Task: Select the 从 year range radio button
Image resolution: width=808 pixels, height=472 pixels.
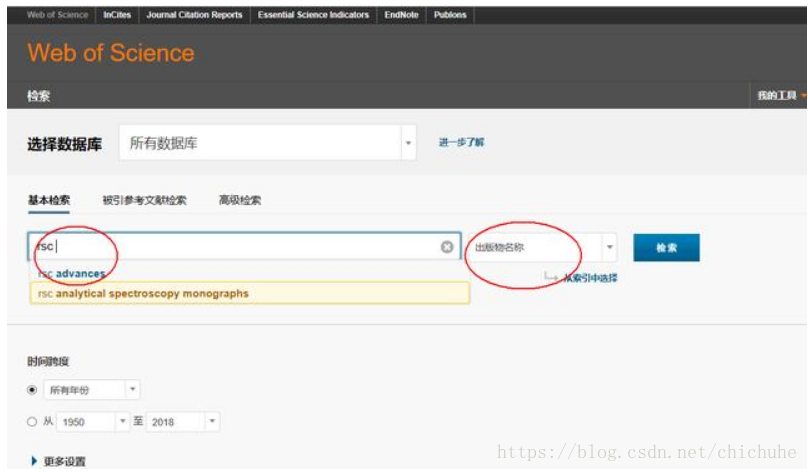Action: tap(32, 422)
